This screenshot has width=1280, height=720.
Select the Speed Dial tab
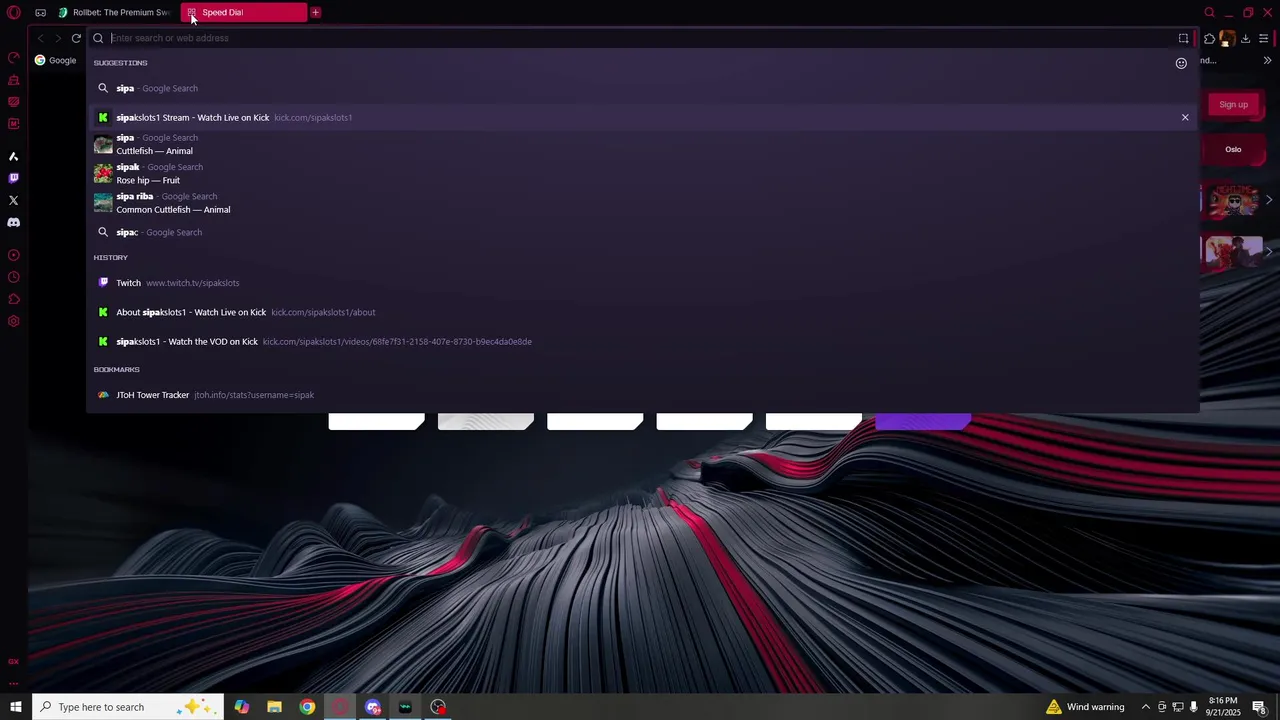pos(244,13)
